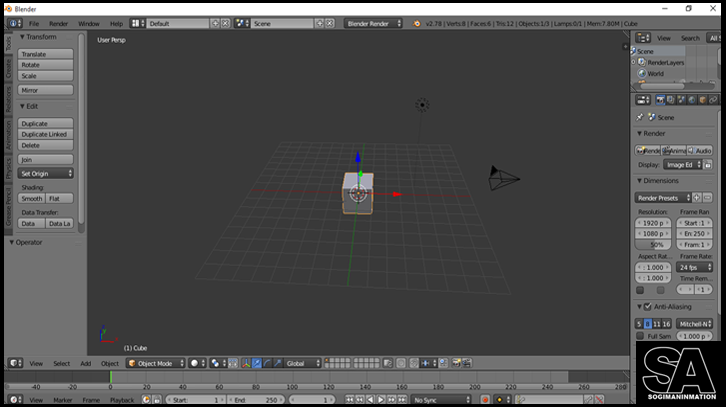This screenshot has height=407, width=726.
Task: Click the OpenGL render animation clapper icon
Action: [x=467, y=363]
